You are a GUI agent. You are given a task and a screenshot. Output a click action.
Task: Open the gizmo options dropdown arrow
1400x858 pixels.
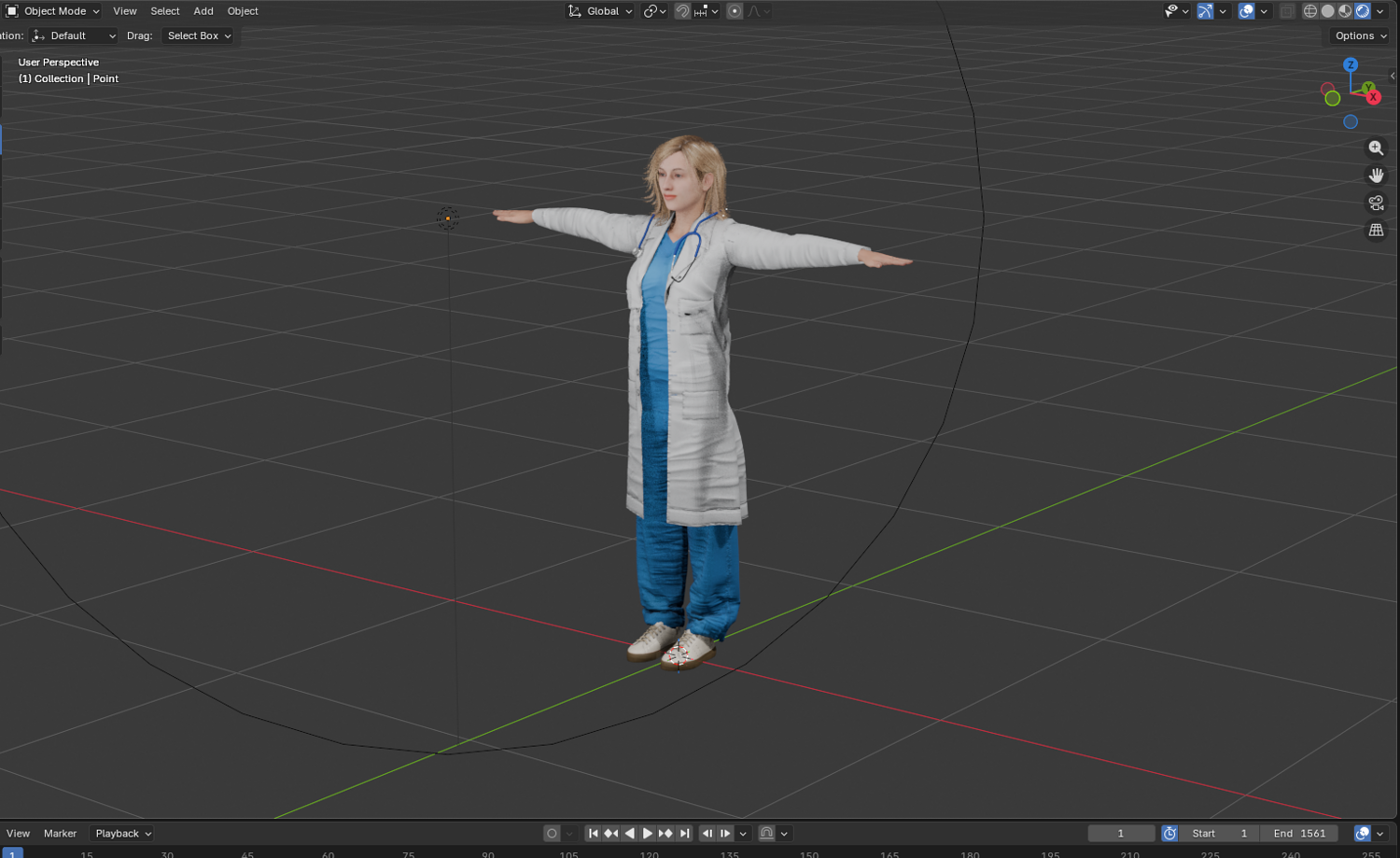[1223, 11]
